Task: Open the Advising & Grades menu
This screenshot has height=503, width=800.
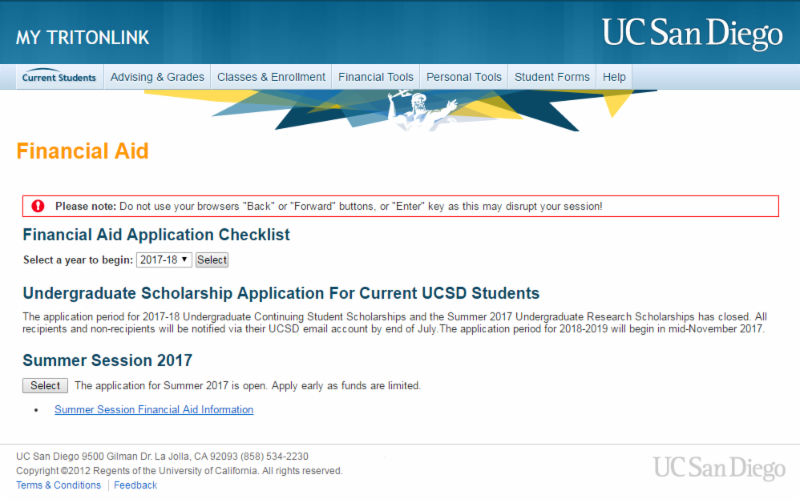Action: click(x=157, y=77)
